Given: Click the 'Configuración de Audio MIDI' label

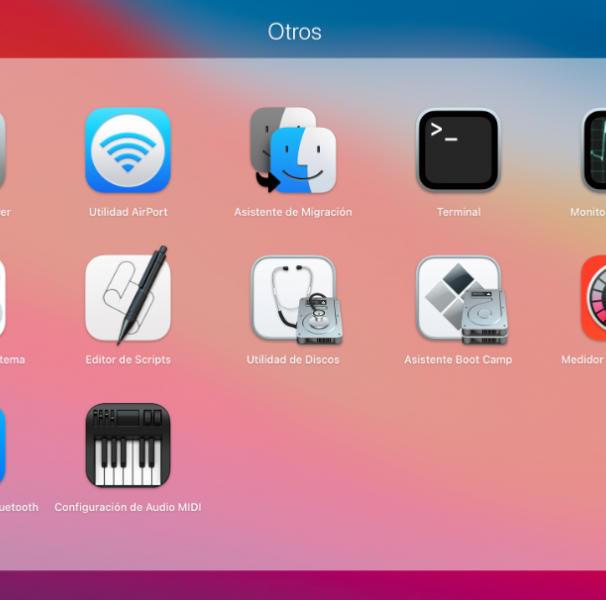Looking at the screenshot, I should pos(128,507).
